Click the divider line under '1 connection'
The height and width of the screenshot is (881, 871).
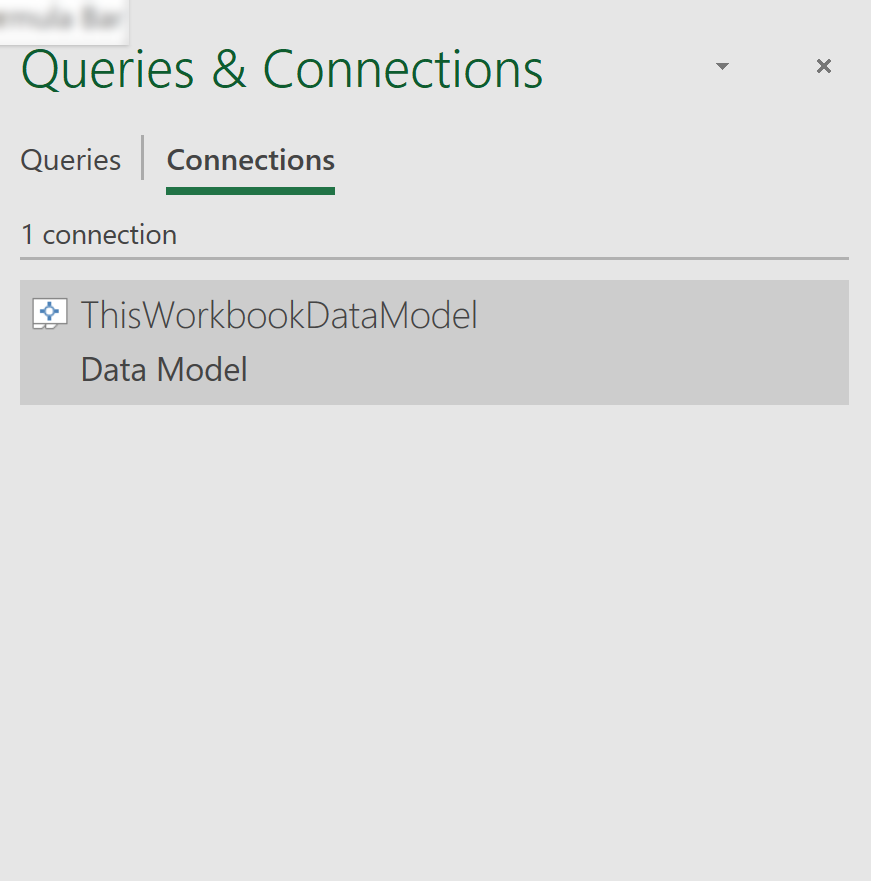(434, 258)
